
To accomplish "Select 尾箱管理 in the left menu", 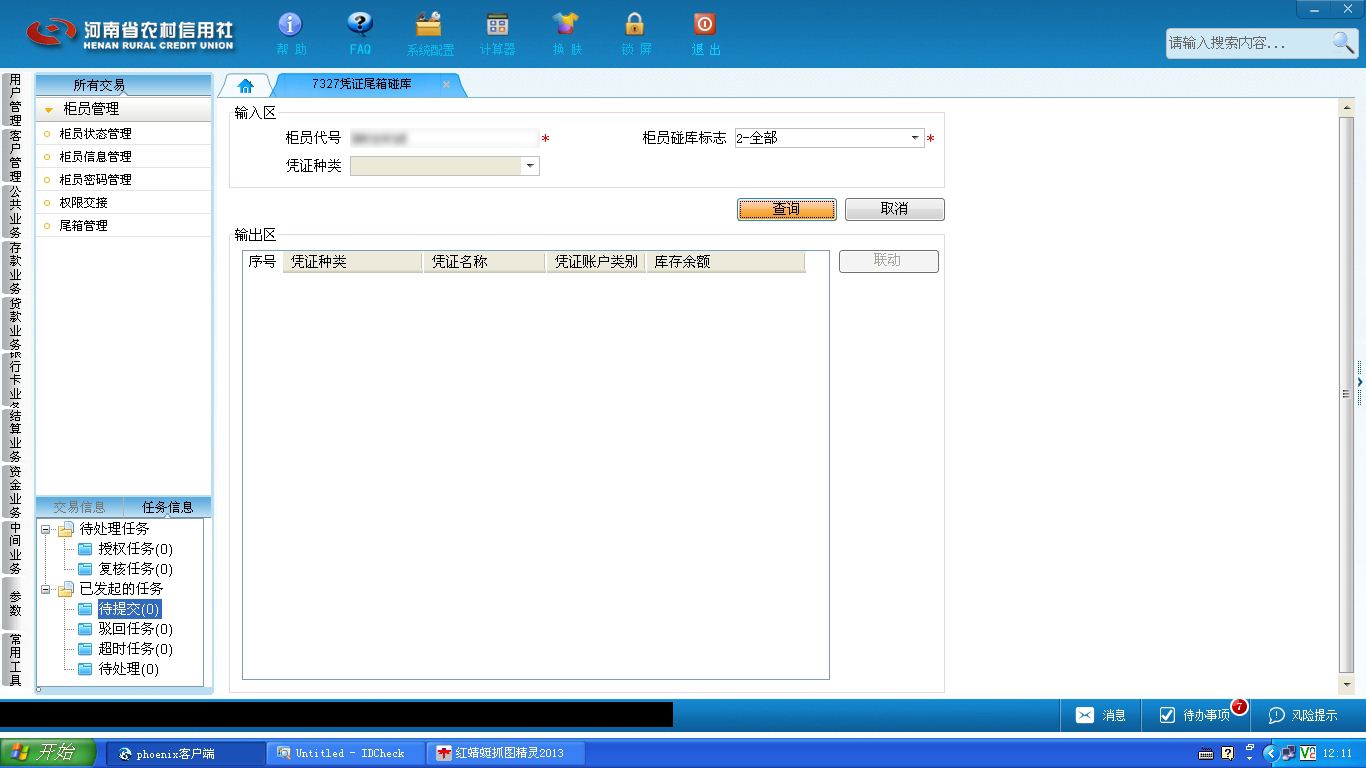I will pos(83,226).
